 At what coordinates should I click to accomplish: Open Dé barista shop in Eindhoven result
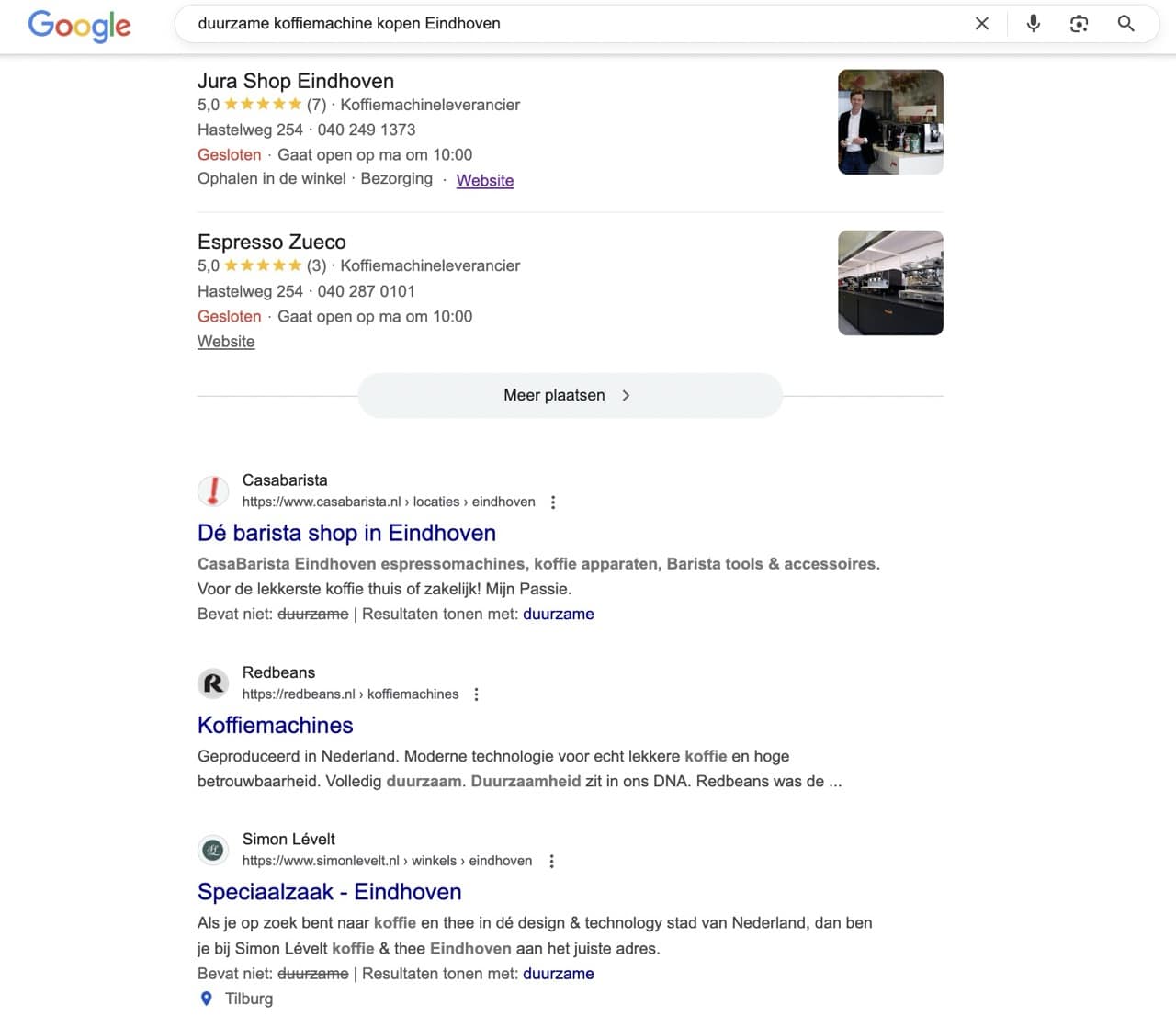point(346,533)
